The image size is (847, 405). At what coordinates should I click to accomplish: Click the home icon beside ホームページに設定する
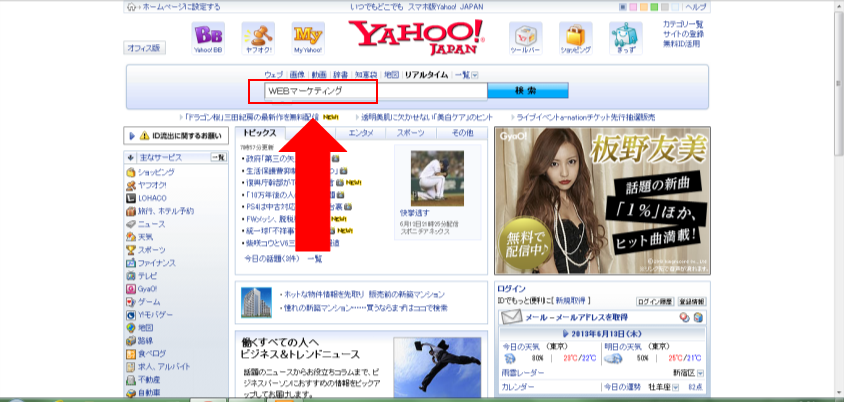pos(131,7)
